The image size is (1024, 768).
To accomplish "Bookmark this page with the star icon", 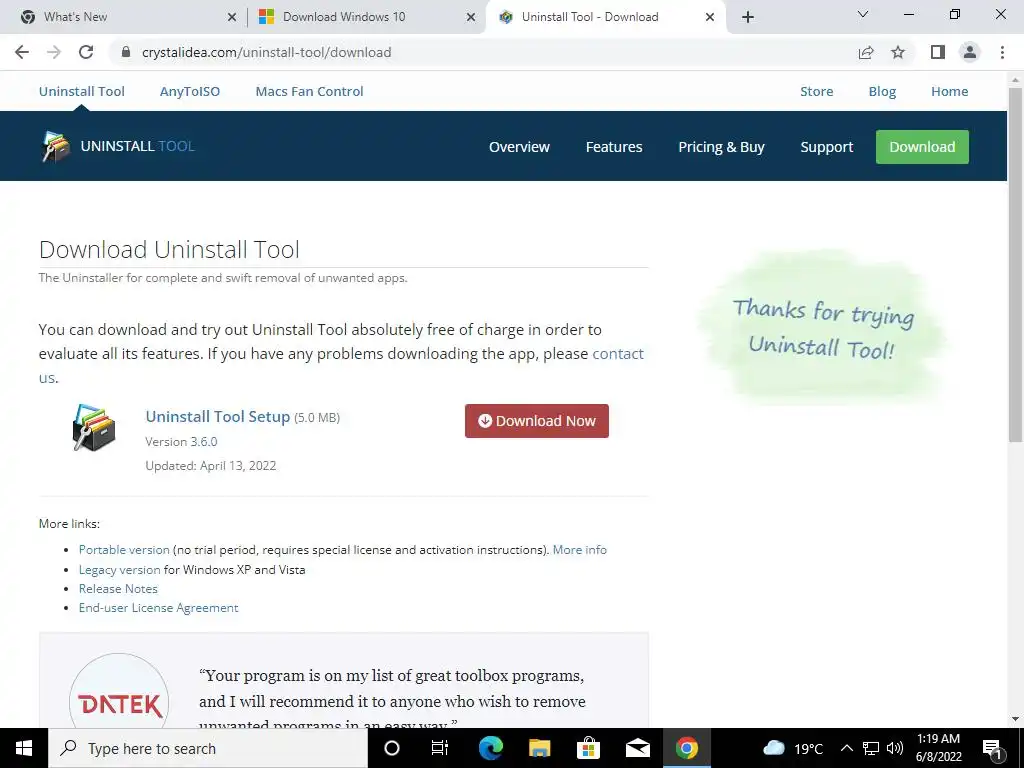I will point(898,52).
